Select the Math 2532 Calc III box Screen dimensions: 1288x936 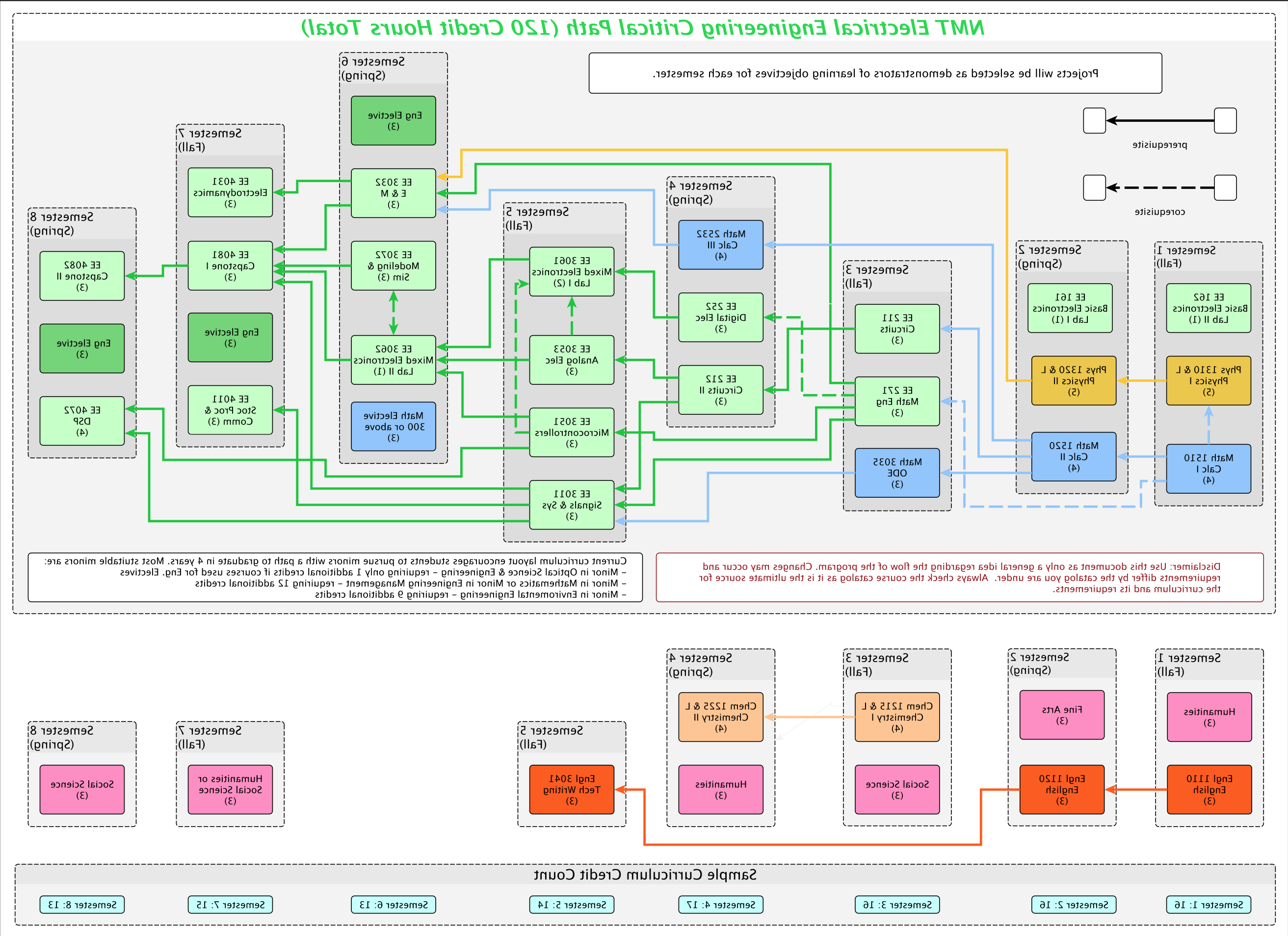tap(721, 245)
